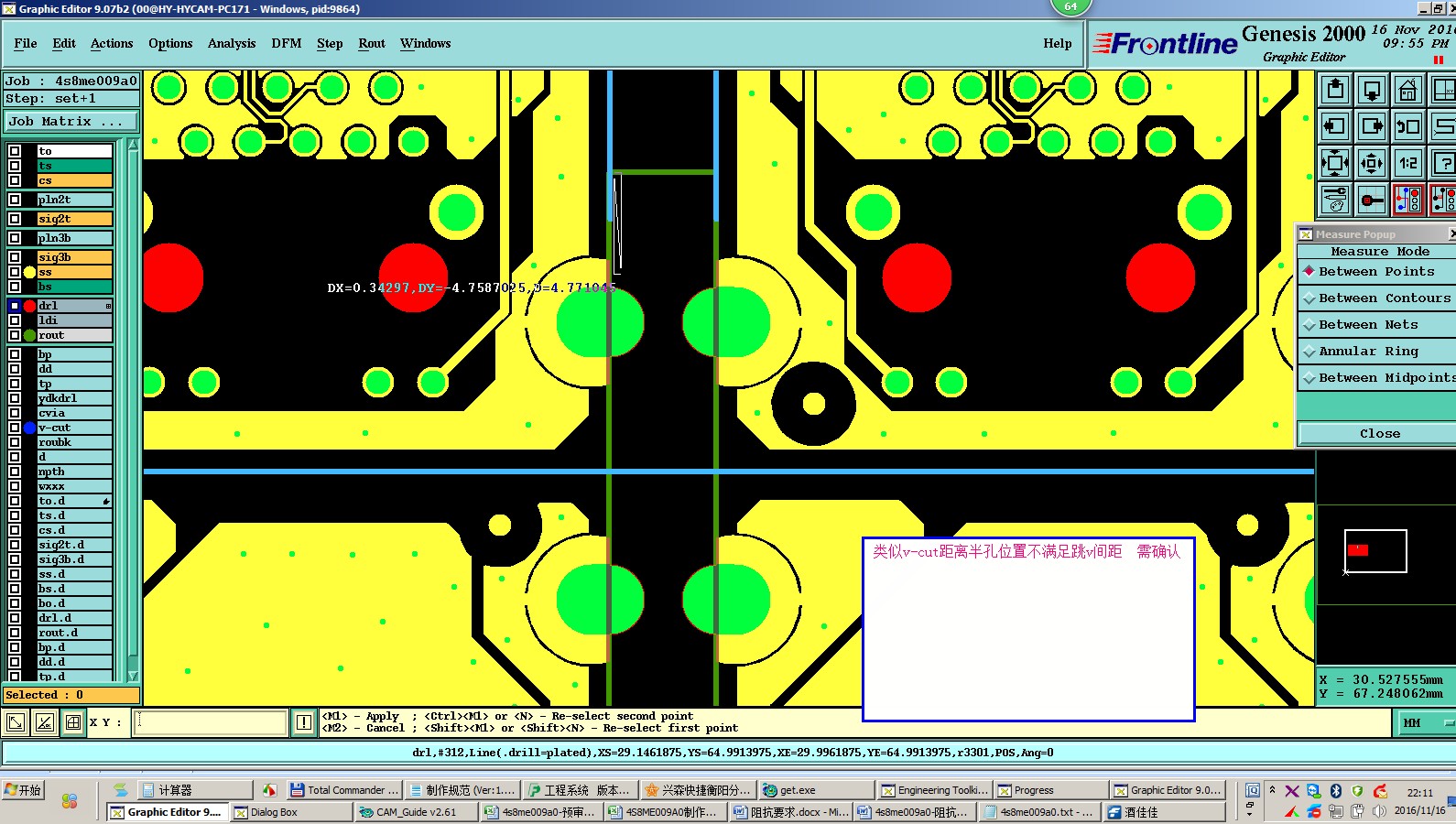The width and height of the screenshot is (1456, 824).
Task: Select the cvia layer name
Action: (74, 413)
